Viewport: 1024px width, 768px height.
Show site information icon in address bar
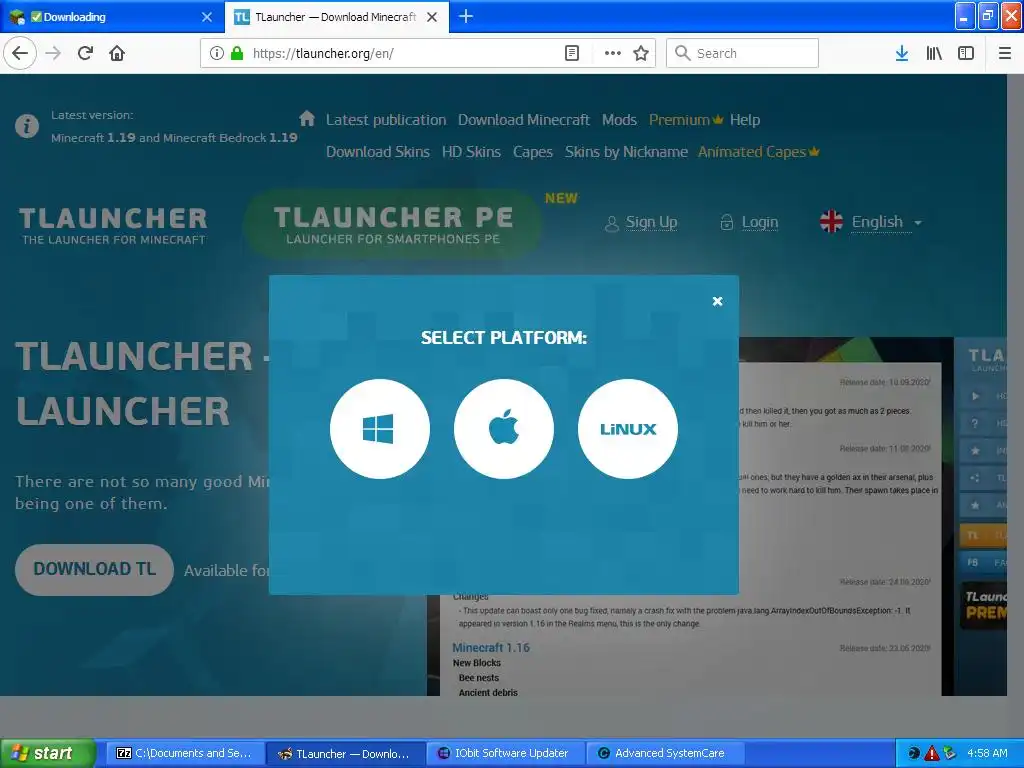[x=217, y=54]
